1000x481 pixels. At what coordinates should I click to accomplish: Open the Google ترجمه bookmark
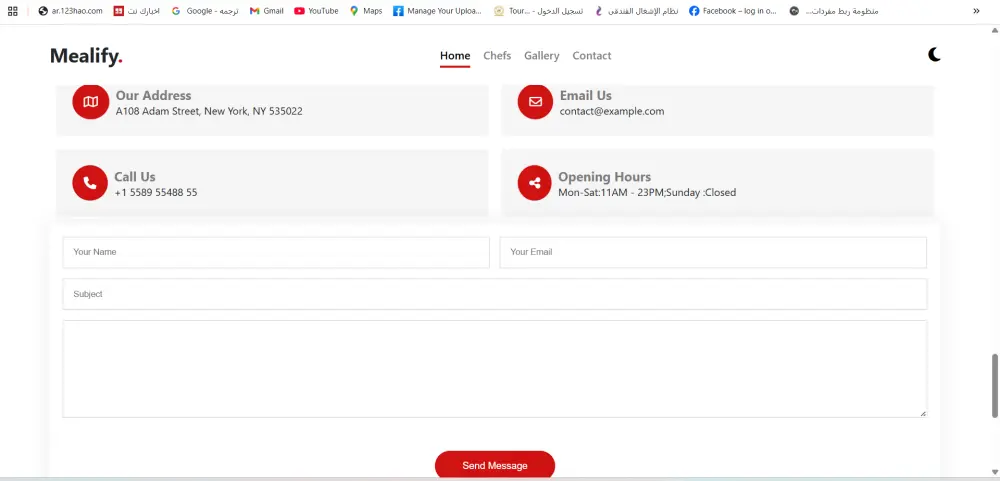coord(205,11)
